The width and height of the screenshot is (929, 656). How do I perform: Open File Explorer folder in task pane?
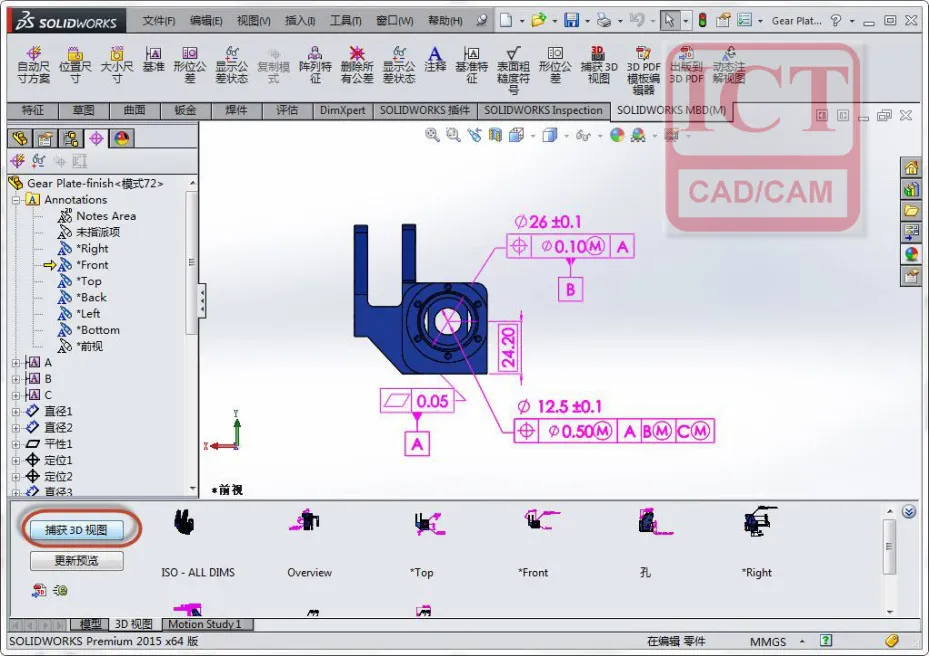pyautogui.click(x=911, y=211)
